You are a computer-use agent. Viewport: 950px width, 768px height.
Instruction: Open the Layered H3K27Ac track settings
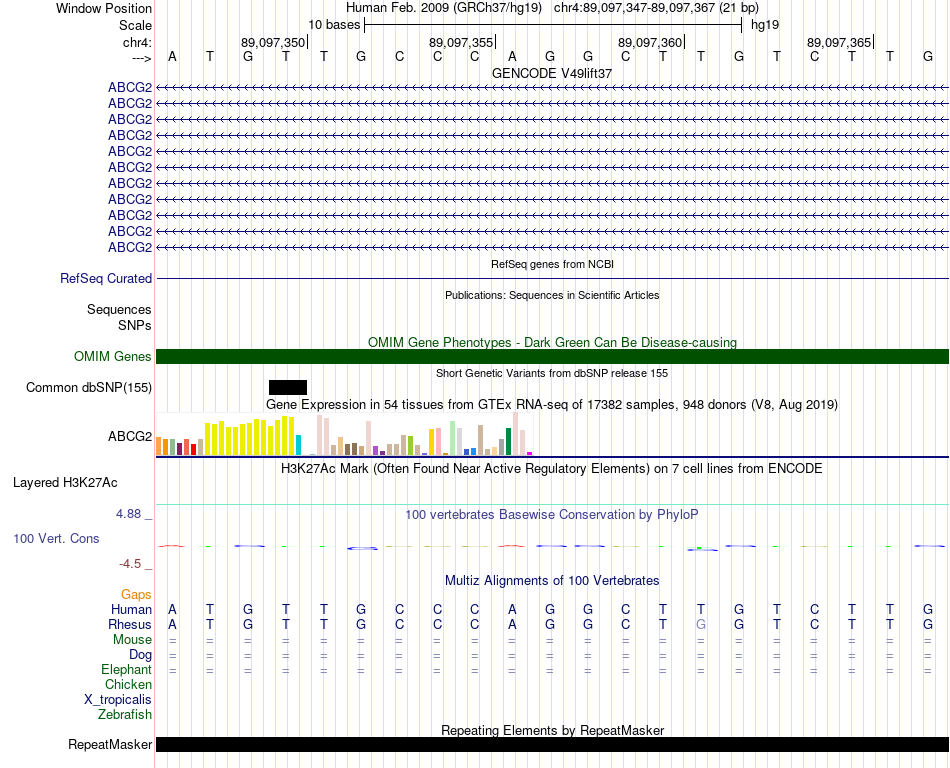[x=65, y=483]
